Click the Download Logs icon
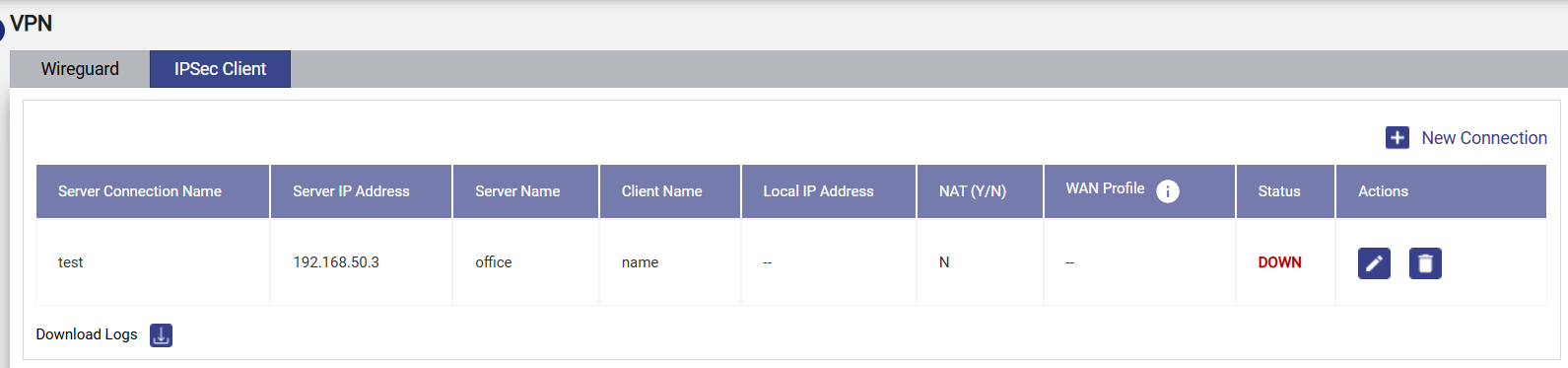The height and width of the screenshot is (368, 1568). click(161, 335)
